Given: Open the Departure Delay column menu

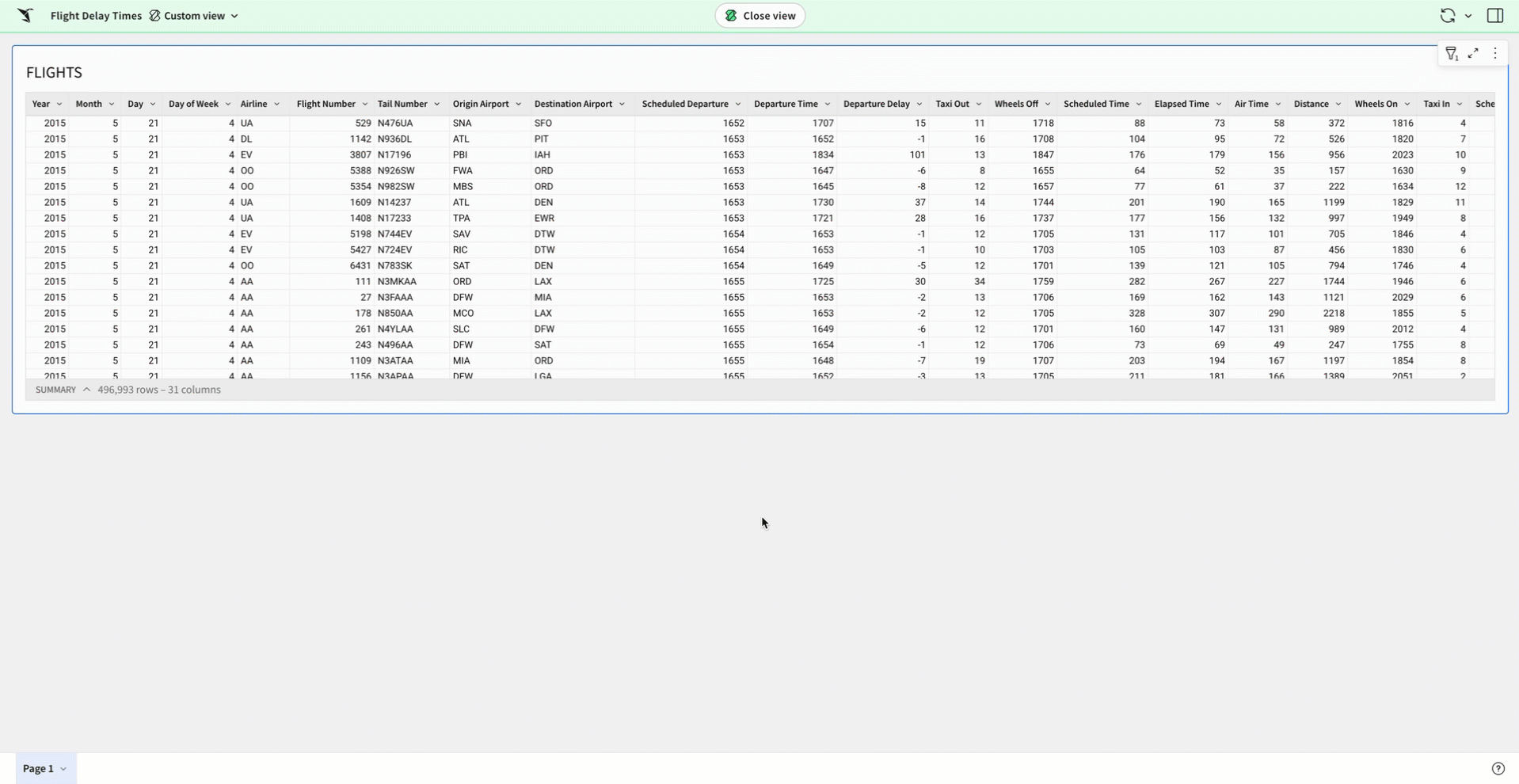Looking at the screenshot, I should point(919,105).
